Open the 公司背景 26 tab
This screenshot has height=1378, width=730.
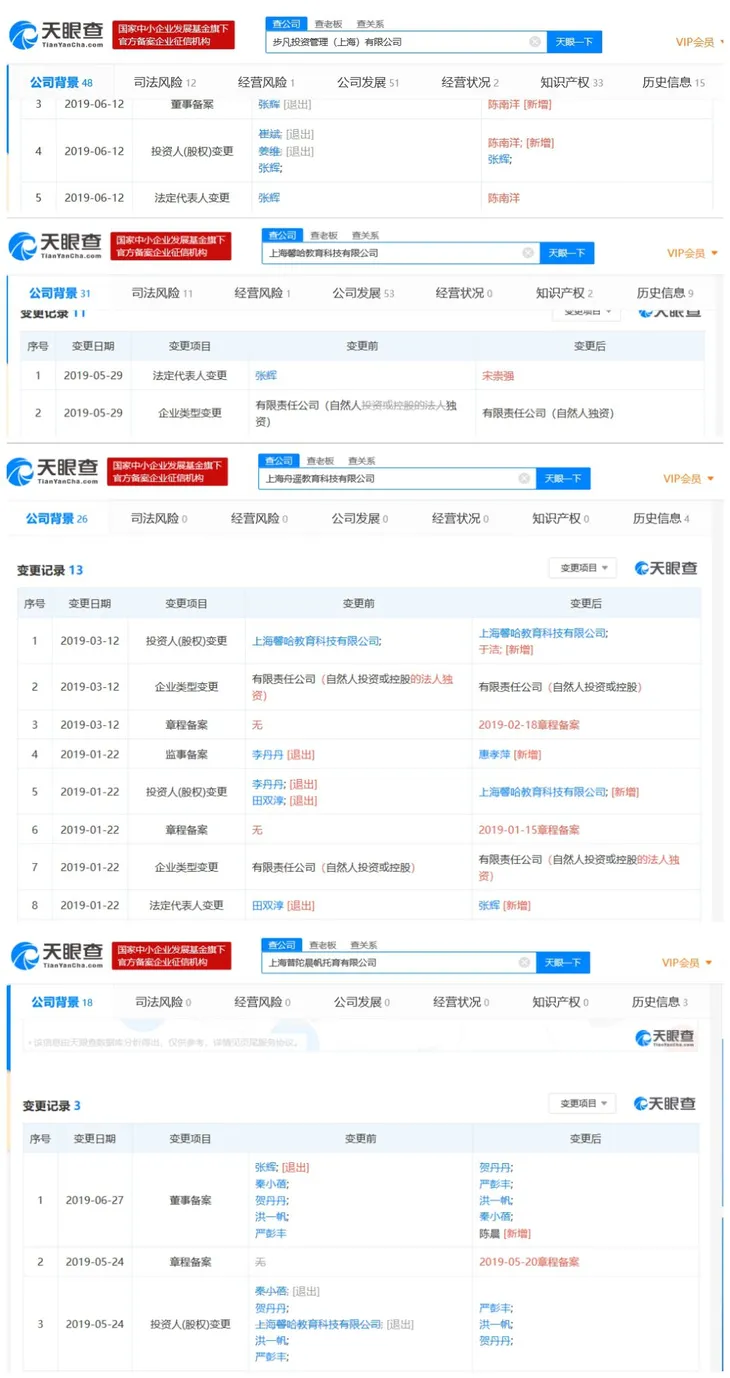(x=57, y=518)
